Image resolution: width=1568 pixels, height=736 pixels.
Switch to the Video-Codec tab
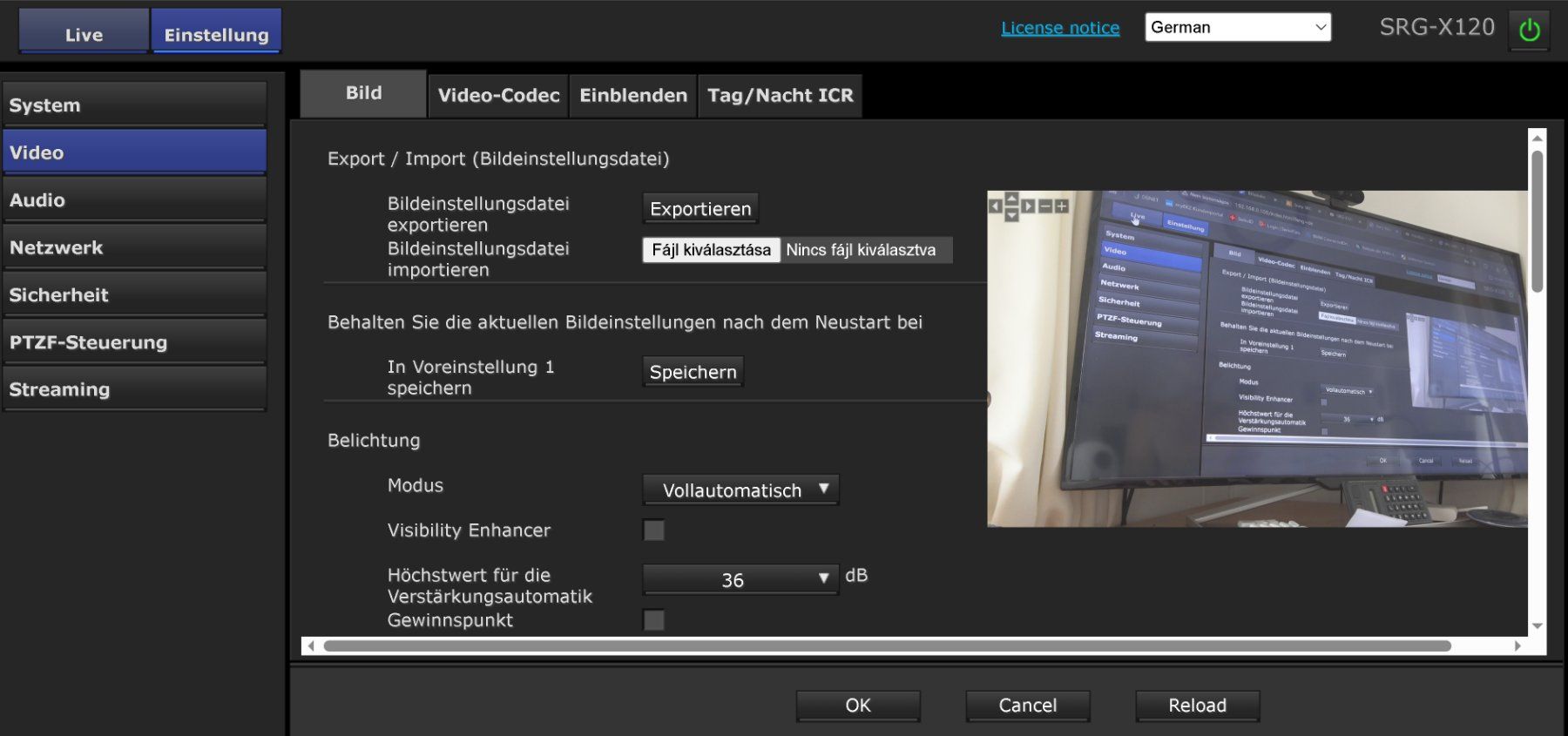[x=498, y=96]
